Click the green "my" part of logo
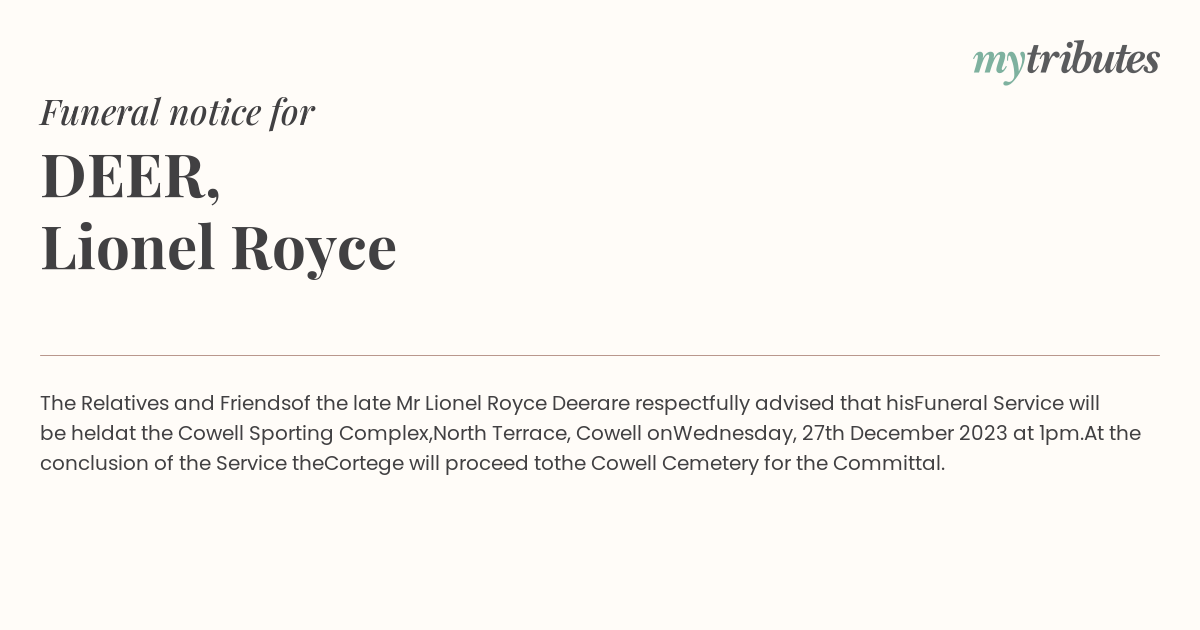 pyautogui.click(x=998, y=63)
